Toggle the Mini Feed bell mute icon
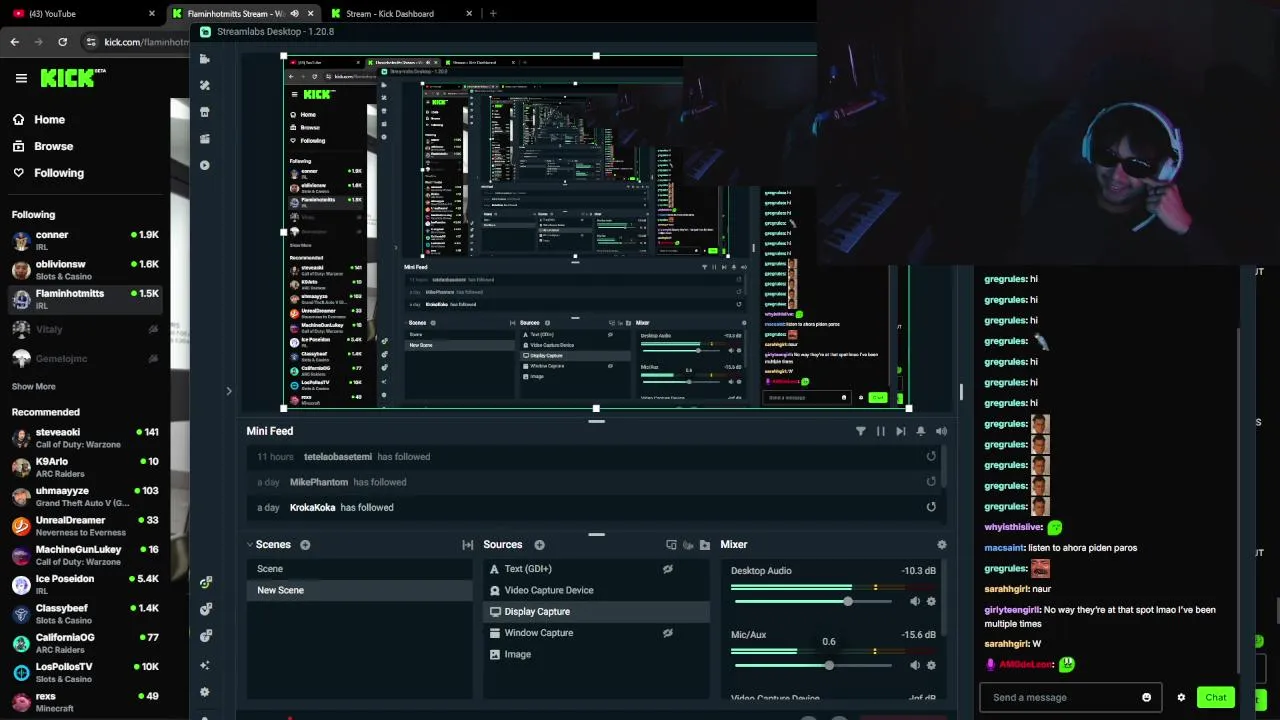The height and width of the screenshot is (720, 1280). pyautogui.click(x=921, y=431)
